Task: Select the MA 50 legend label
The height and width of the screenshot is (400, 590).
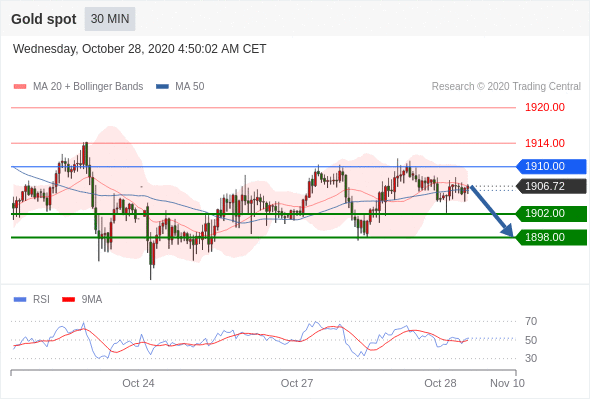Action: 190,87
